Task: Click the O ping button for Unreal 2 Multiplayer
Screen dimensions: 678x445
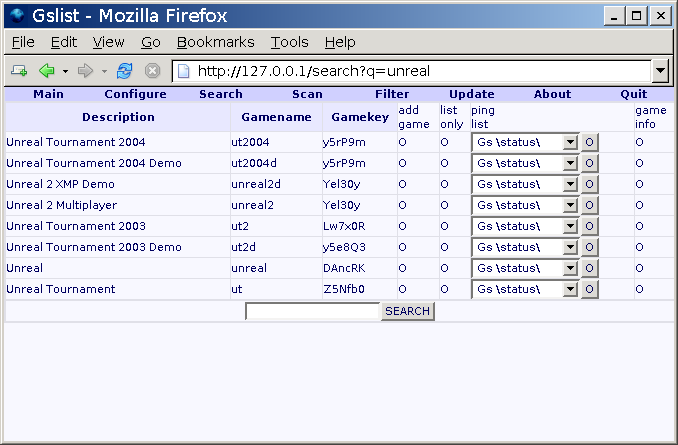Action: click(x=590, y=205)
